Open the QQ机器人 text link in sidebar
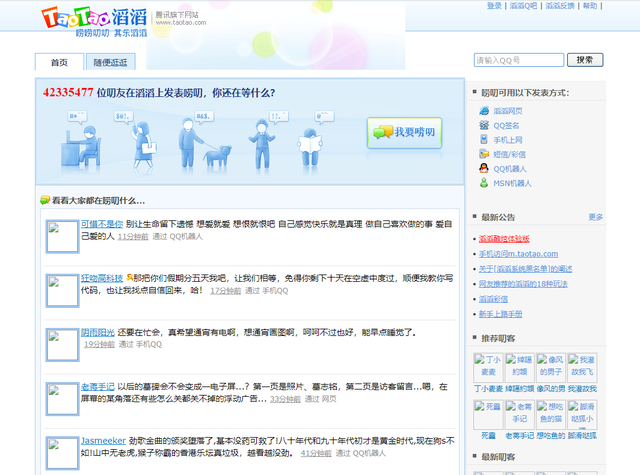640x475 pixels. point(510,169)
